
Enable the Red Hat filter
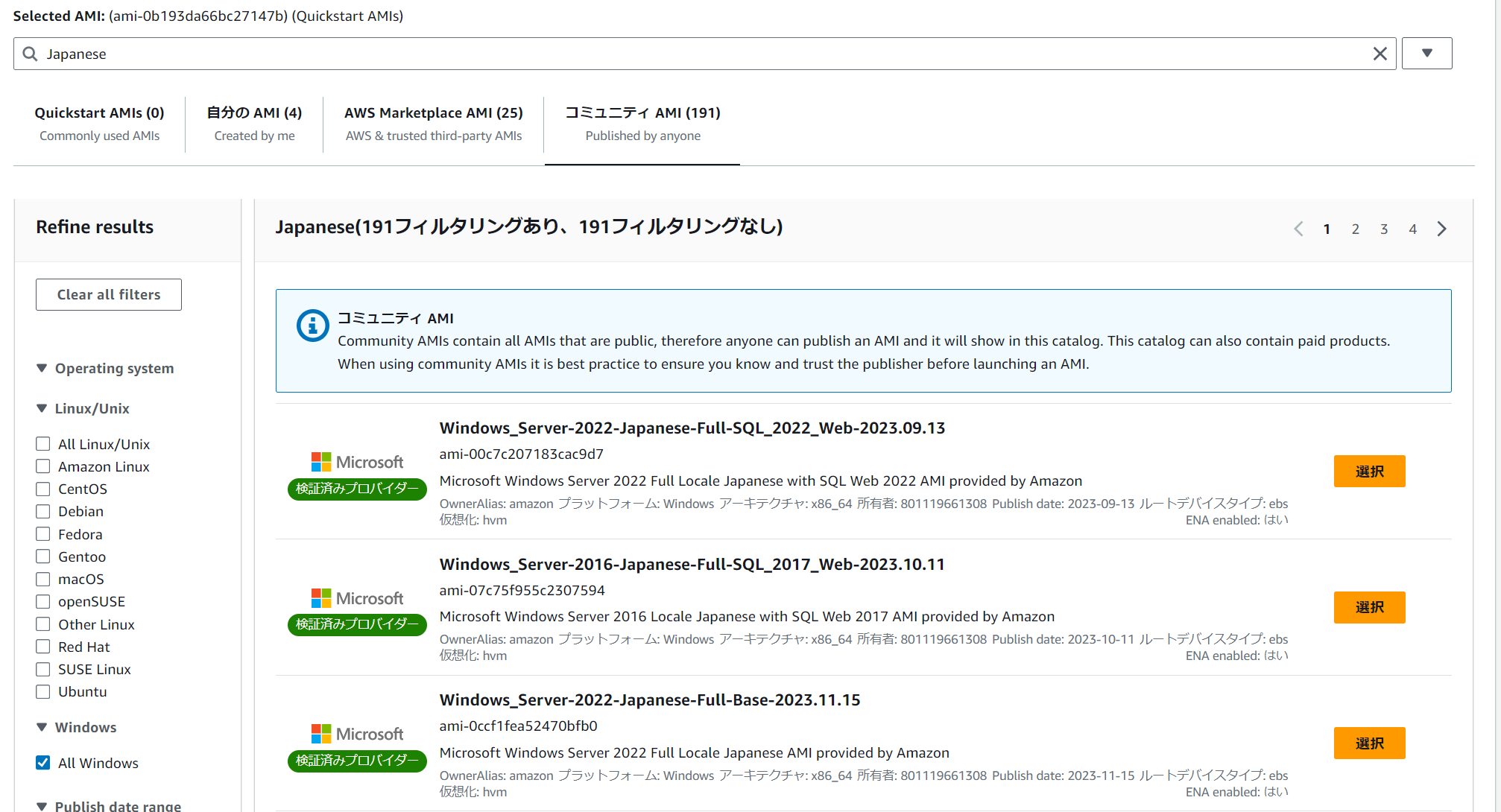43,647
